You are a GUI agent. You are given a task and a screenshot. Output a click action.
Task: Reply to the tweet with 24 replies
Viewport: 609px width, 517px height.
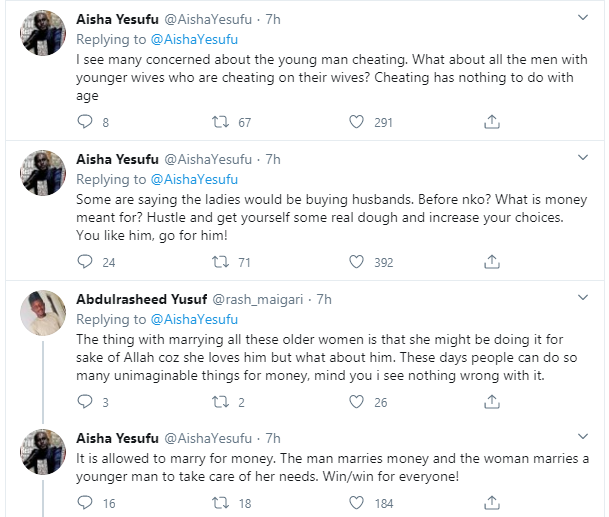click(86, 262)
